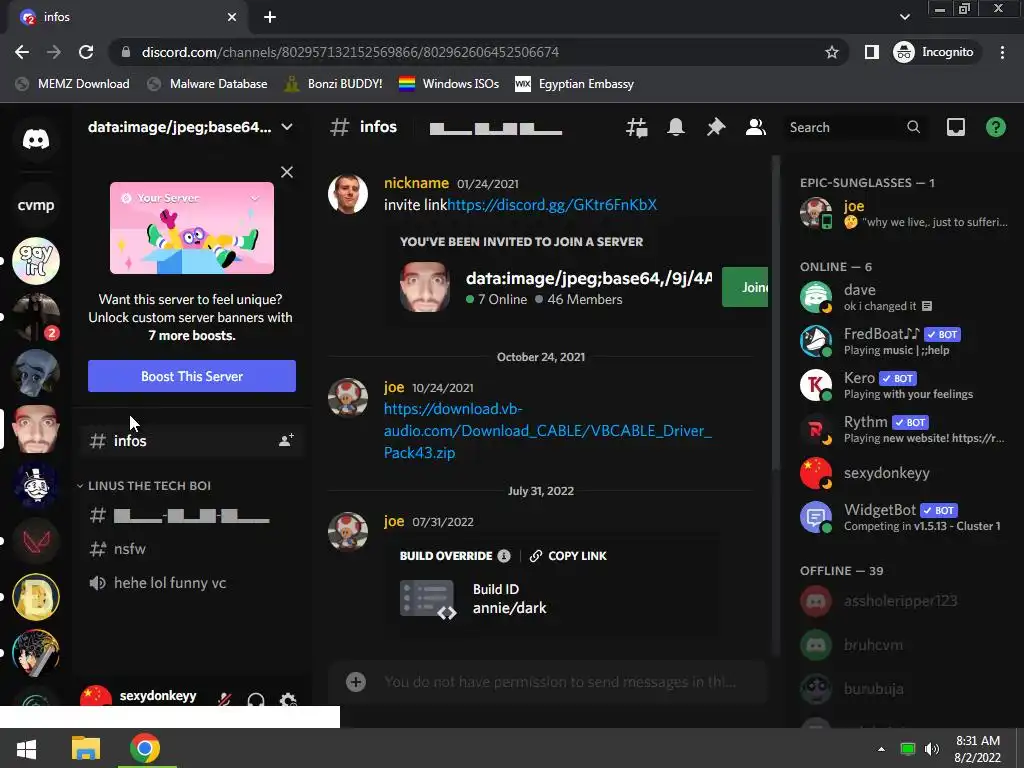Click the plus attach button

[x=356, y=682]
